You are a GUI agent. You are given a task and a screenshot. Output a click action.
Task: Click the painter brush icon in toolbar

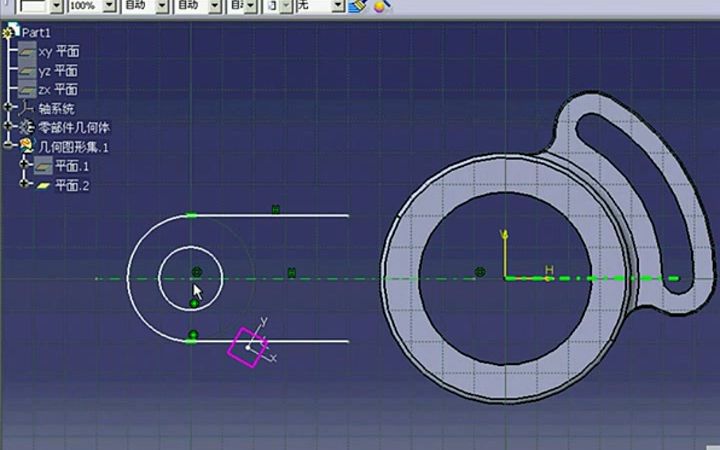click(x=358, y=6)
